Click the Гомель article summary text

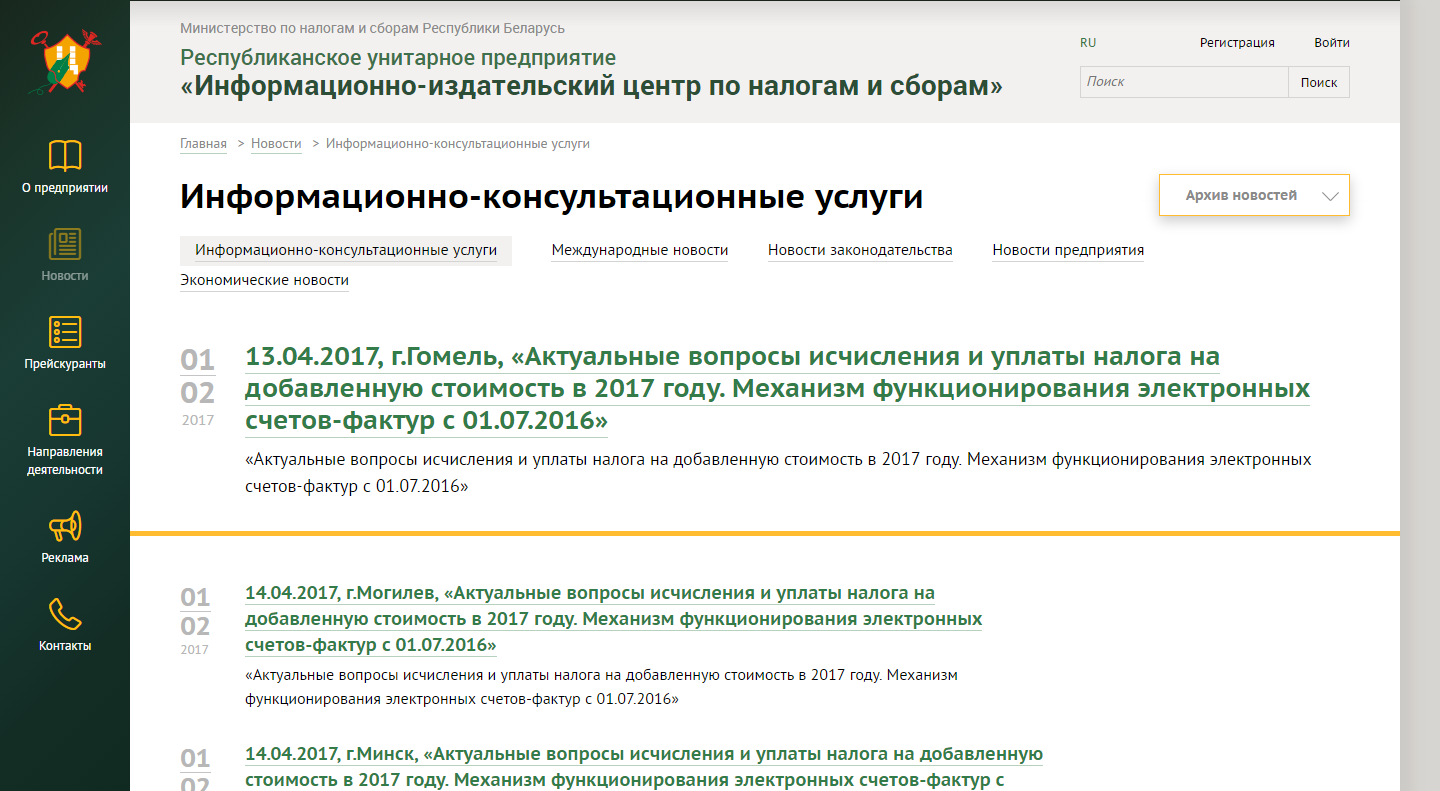[x=778, y=474]
